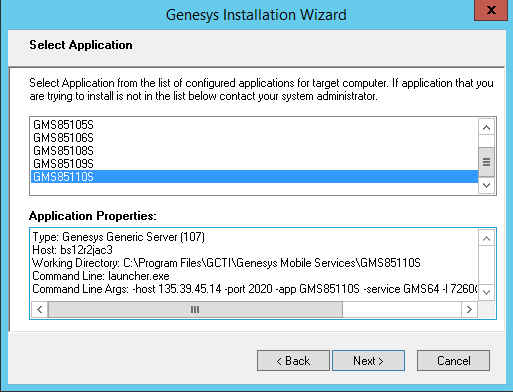Cancel the installation wizard
Screen dimensions: 513x392
point(453,360)
